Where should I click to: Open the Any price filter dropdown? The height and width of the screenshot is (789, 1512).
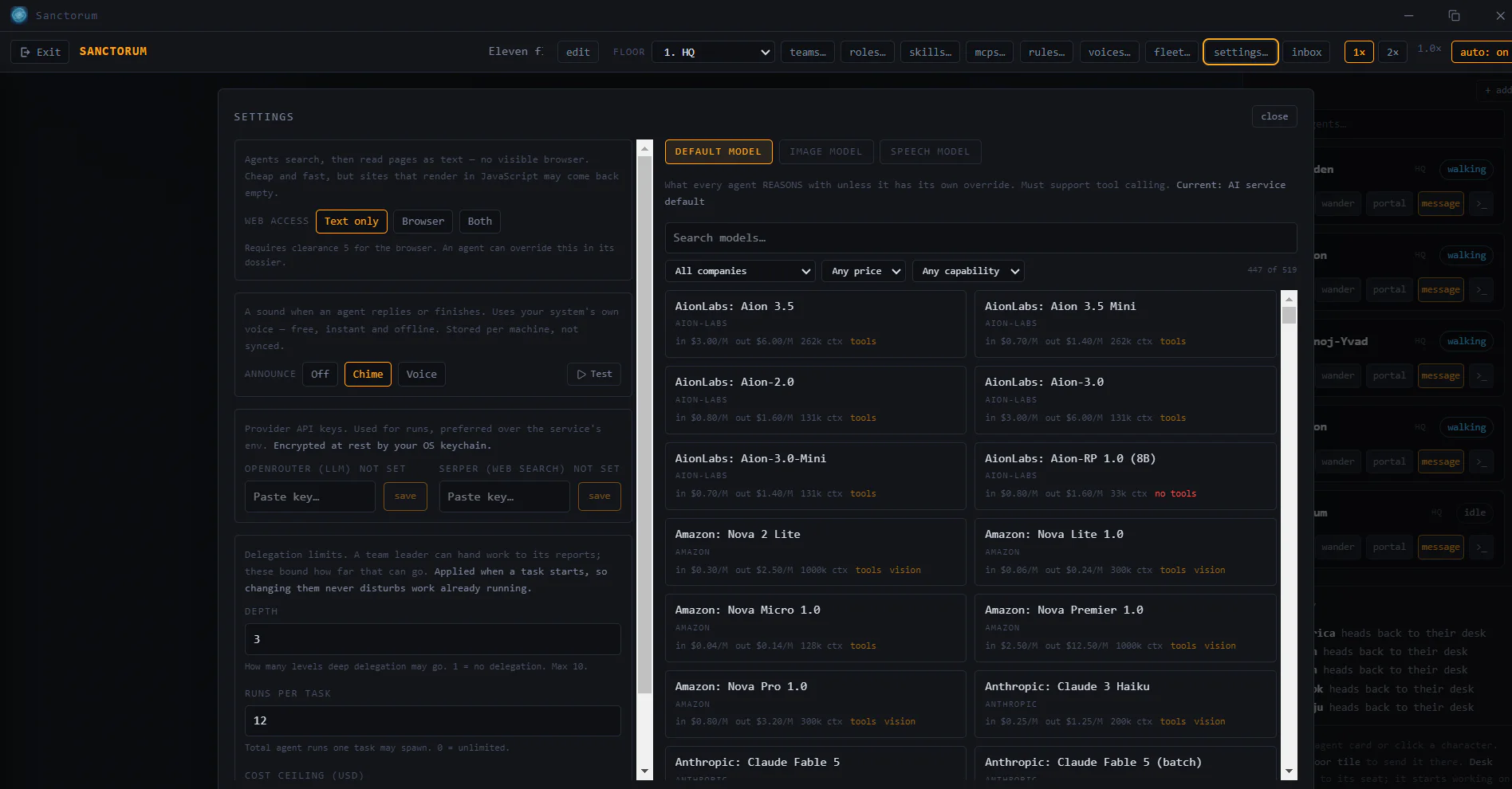tap(864, 271)
